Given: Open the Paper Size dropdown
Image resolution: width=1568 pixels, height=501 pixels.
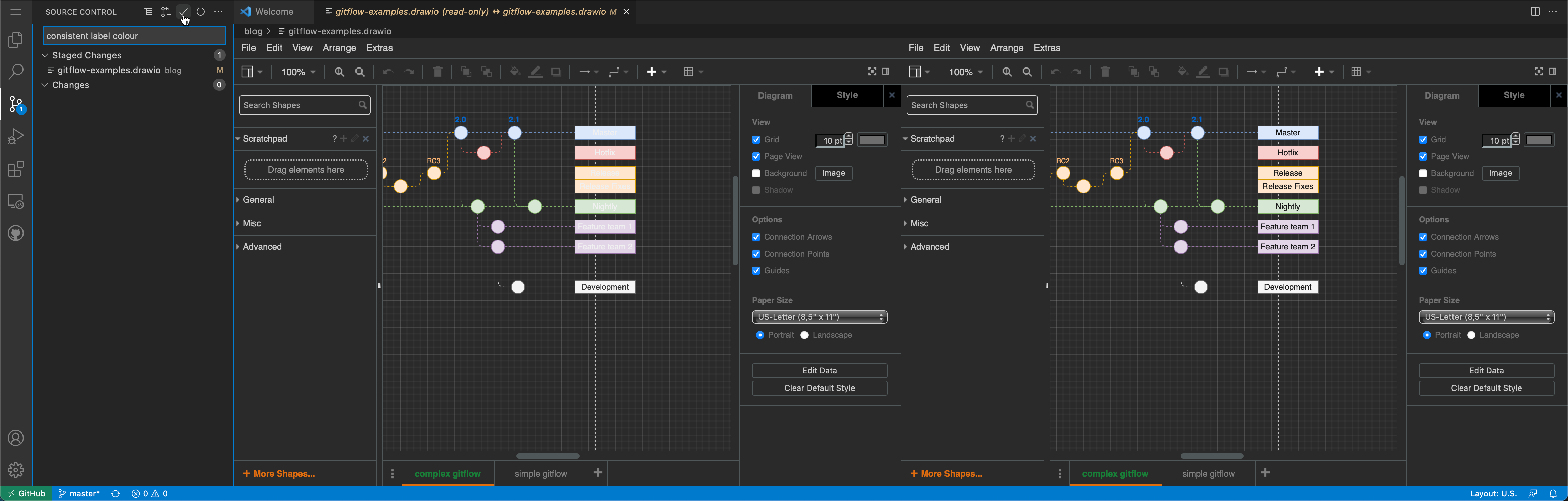Looking at the screenshot, I should 819,317.
